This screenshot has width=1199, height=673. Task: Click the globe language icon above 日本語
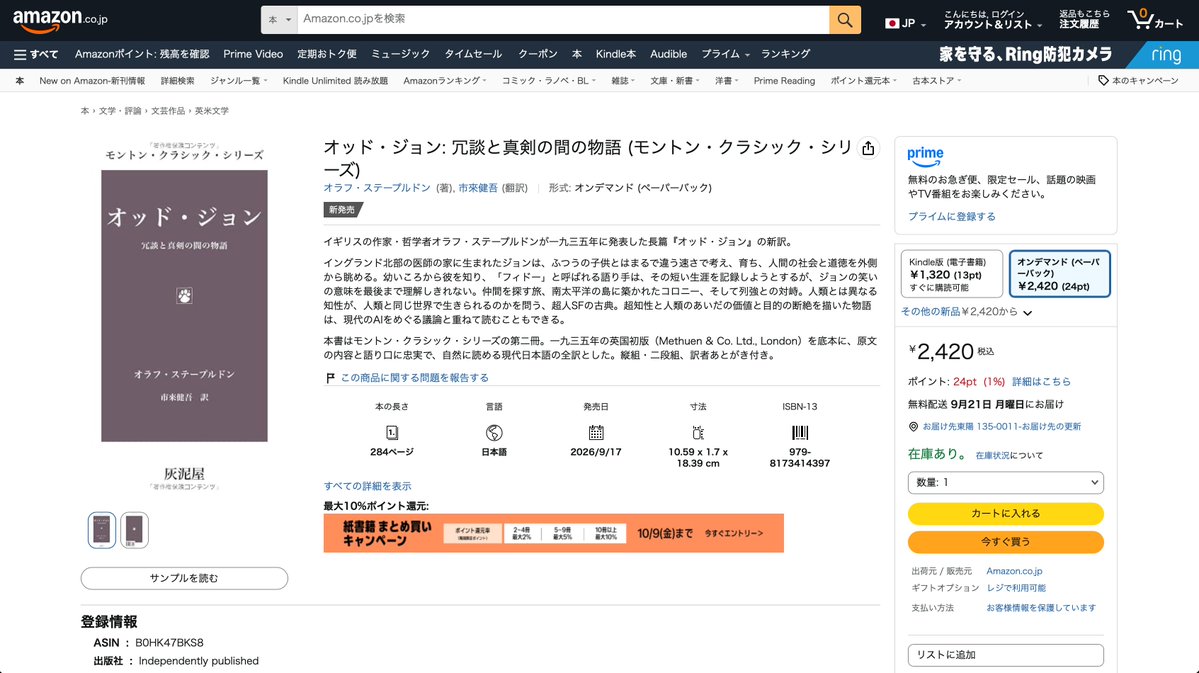(x=494, y=433)
